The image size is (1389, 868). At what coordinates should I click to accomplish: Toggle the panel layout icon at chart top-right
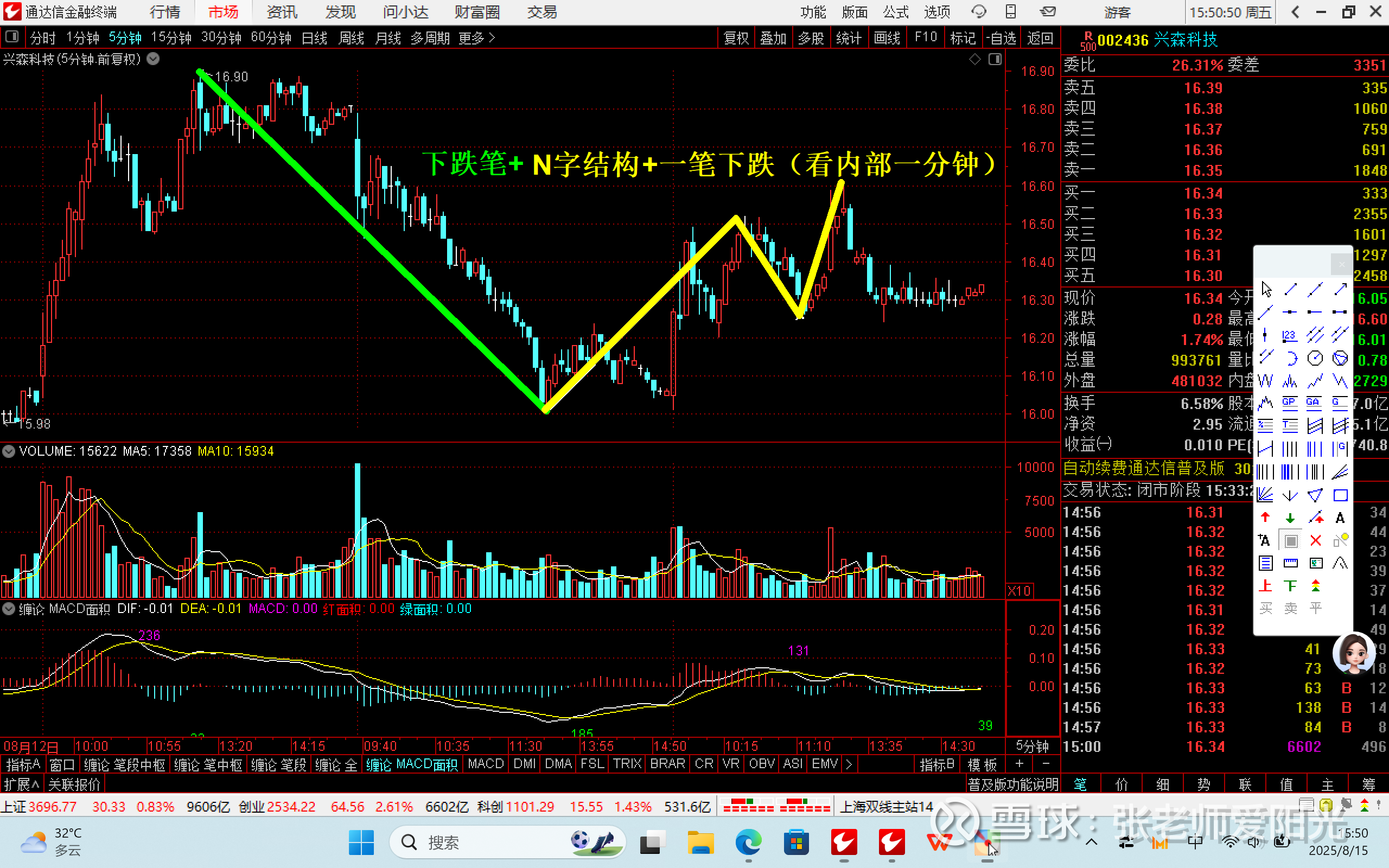coord(995,60)
